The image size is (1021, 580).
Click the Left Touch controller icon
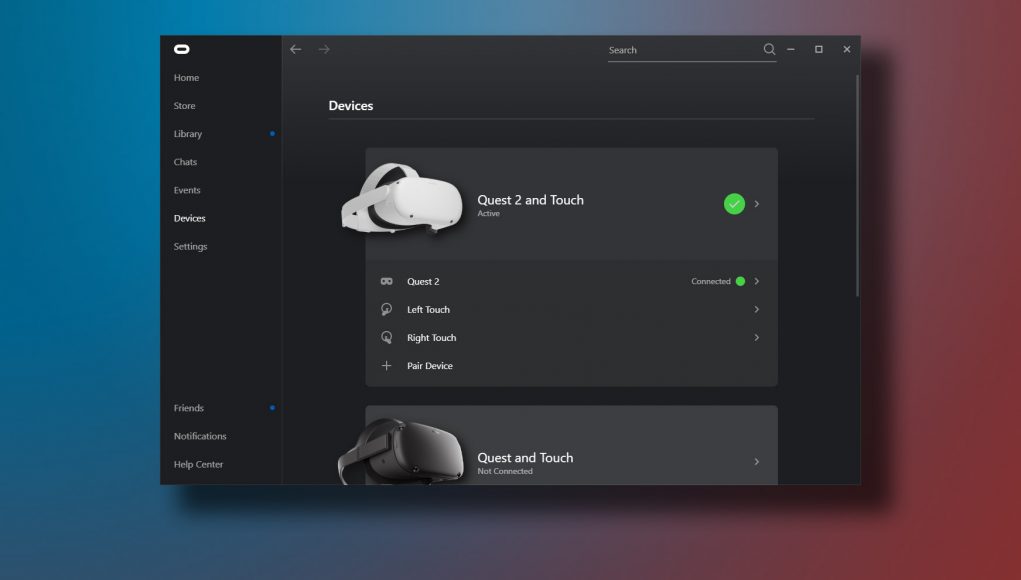(387, 309)
